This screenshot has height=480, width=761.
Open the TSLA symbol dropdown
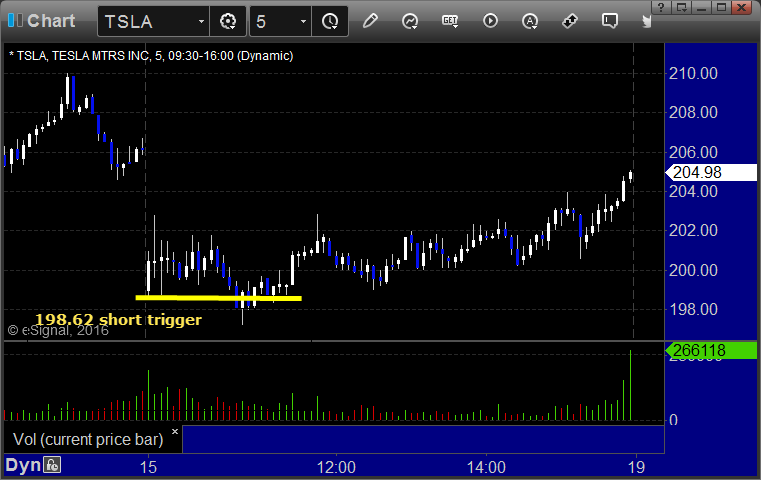coord(201,21)
